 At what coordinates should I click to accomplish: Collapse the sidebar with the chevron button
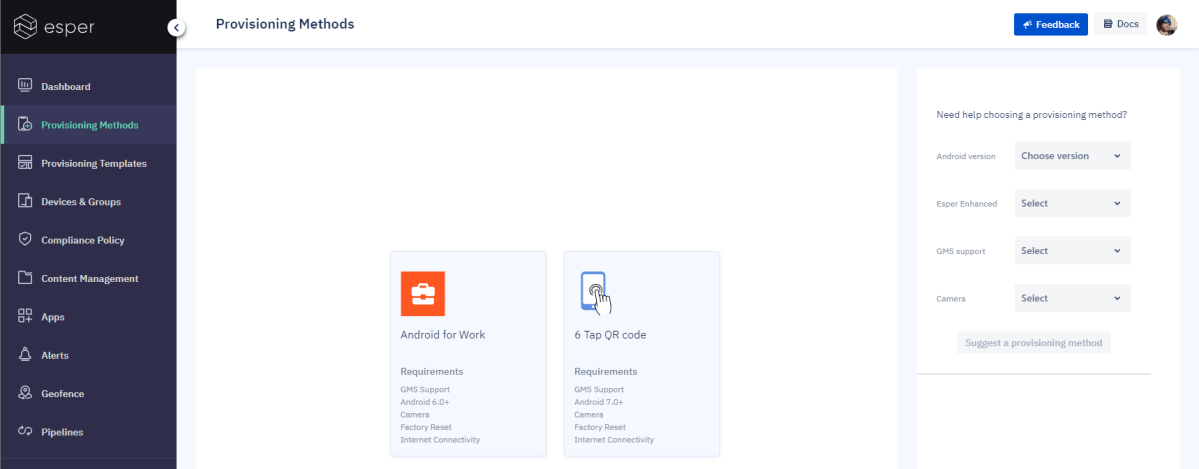tap(176, 28)
